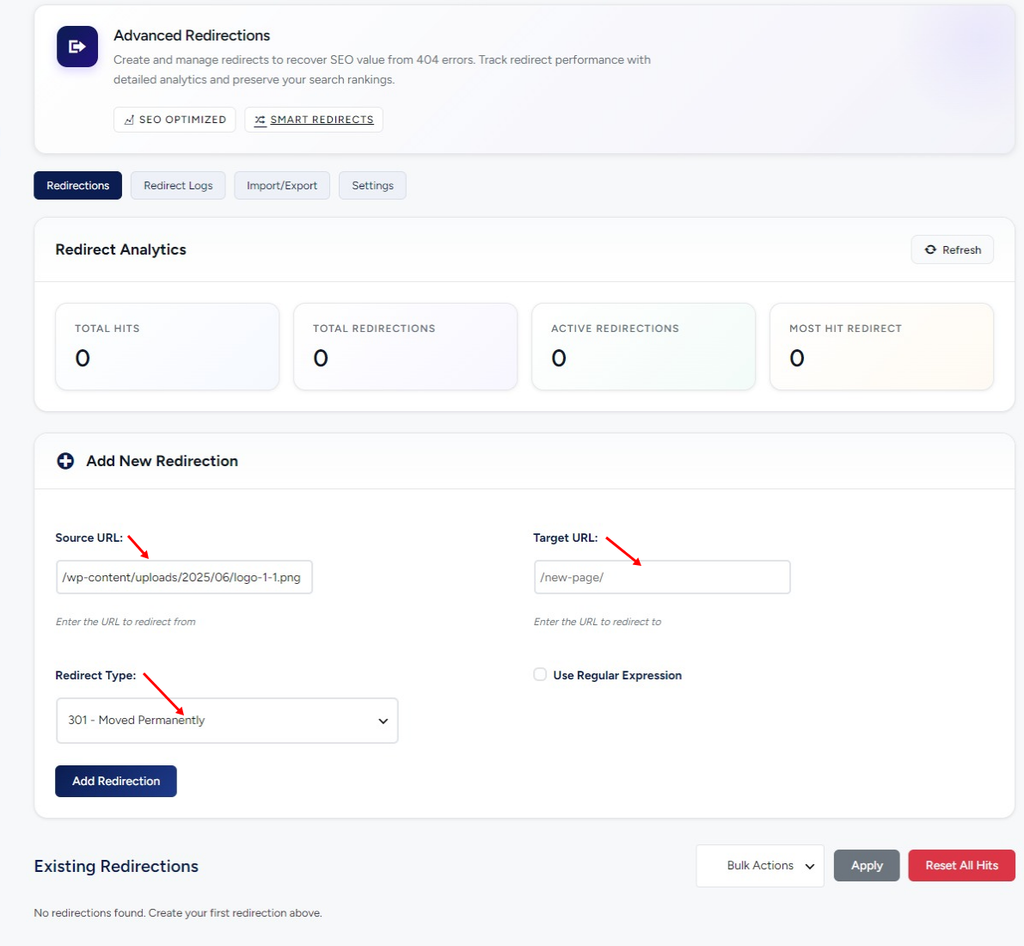Select the Redirections tab
The height and width of the screenshot is (946, 1024).
pyautogui.click(x=78, y=185)
